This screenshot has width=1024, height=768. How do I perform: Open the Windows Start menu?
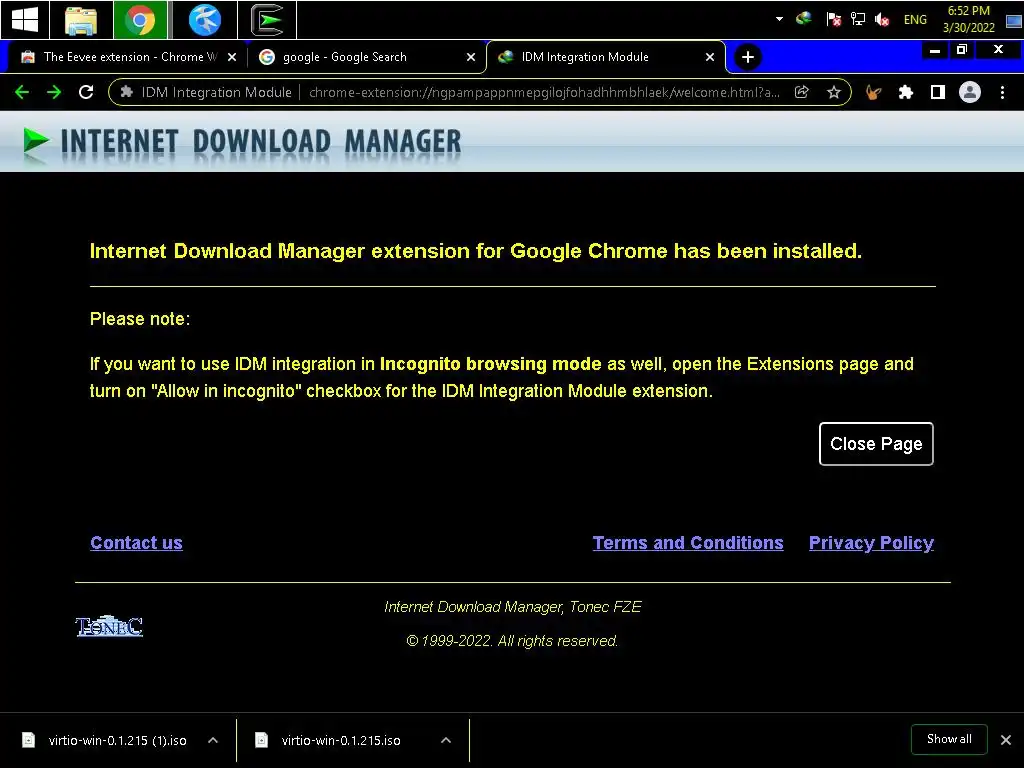click(x=25, y=20)
